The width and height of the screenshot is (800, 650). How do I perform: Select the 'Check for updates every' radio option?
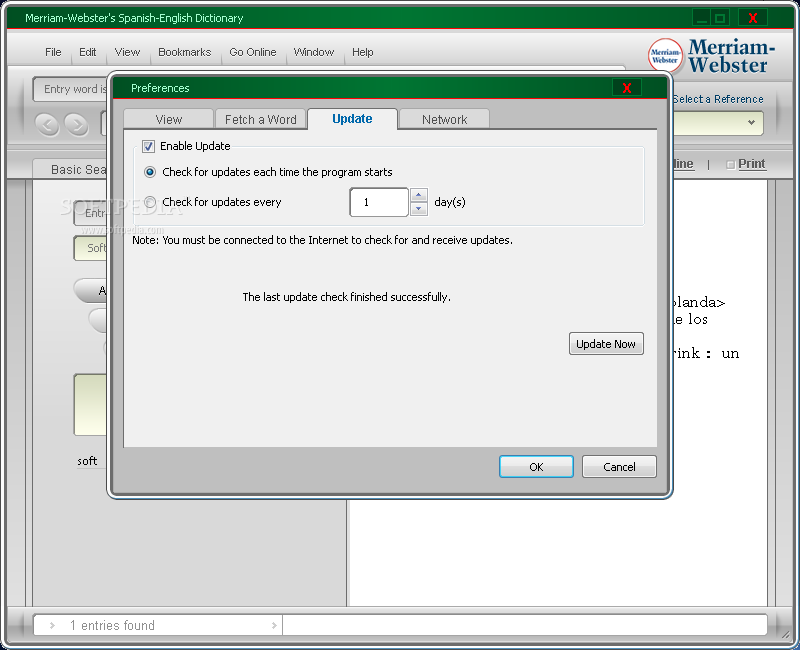coord(150,202)
